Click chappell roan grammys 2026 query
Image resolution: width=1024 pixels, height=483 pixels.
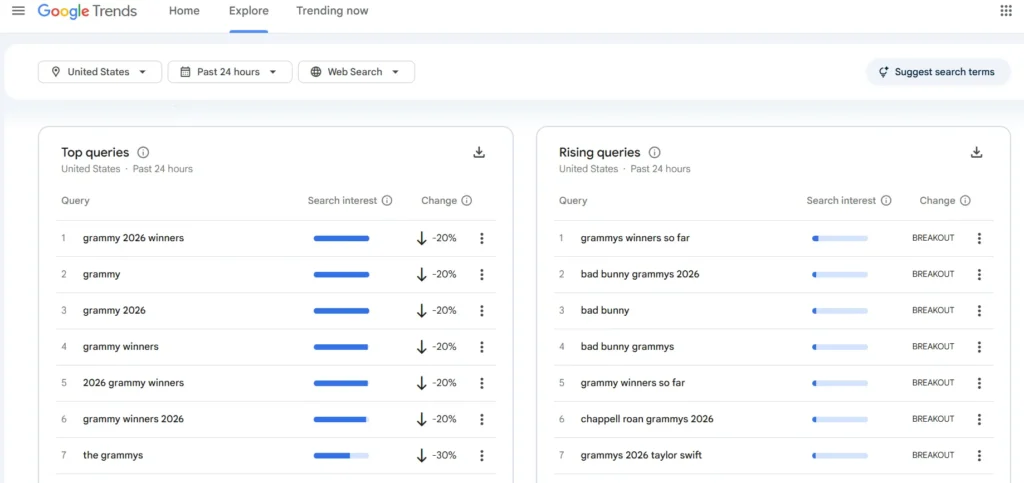point(647,419)
